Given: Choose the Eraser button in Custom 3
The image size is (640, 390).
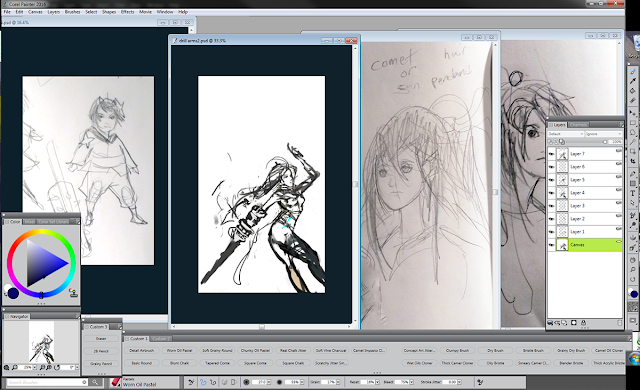Looking at the screenshot, I should pos(101,339).
